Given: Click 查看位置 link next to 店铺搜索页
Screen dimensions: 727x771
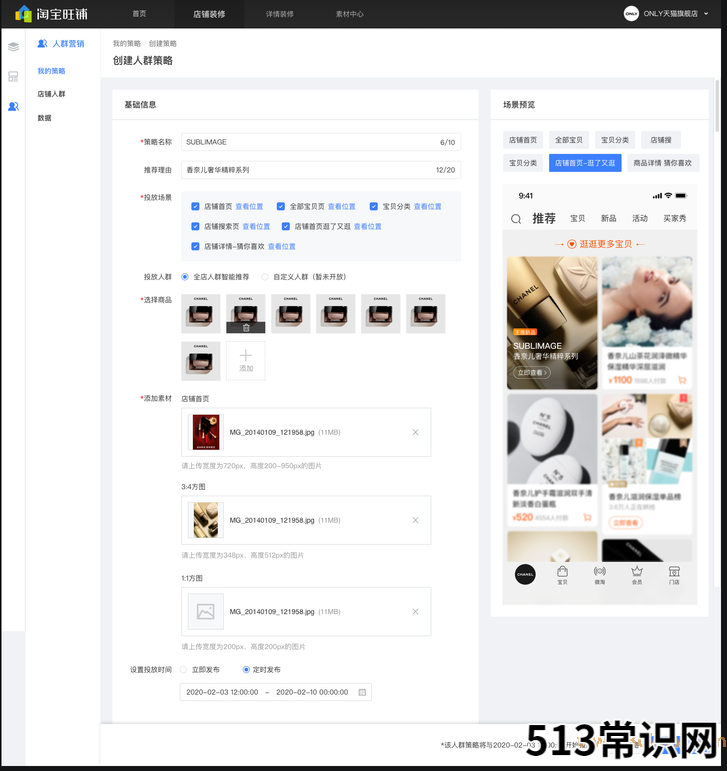Looking at the screenshot, I should (256, 227).
